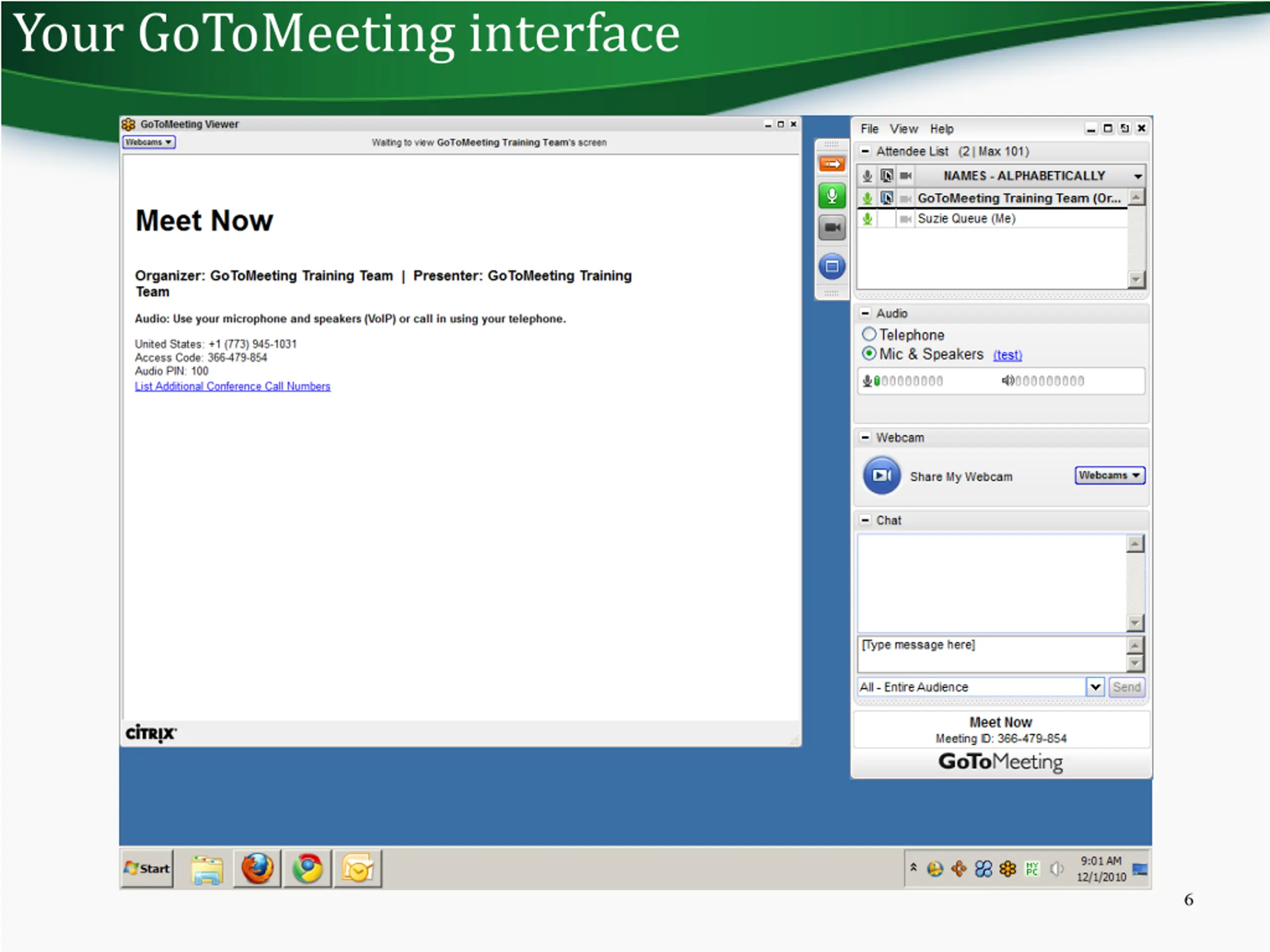The image size is (1270, 952).
Task: Select the Telephone audio option
Action: pos(869,334)
